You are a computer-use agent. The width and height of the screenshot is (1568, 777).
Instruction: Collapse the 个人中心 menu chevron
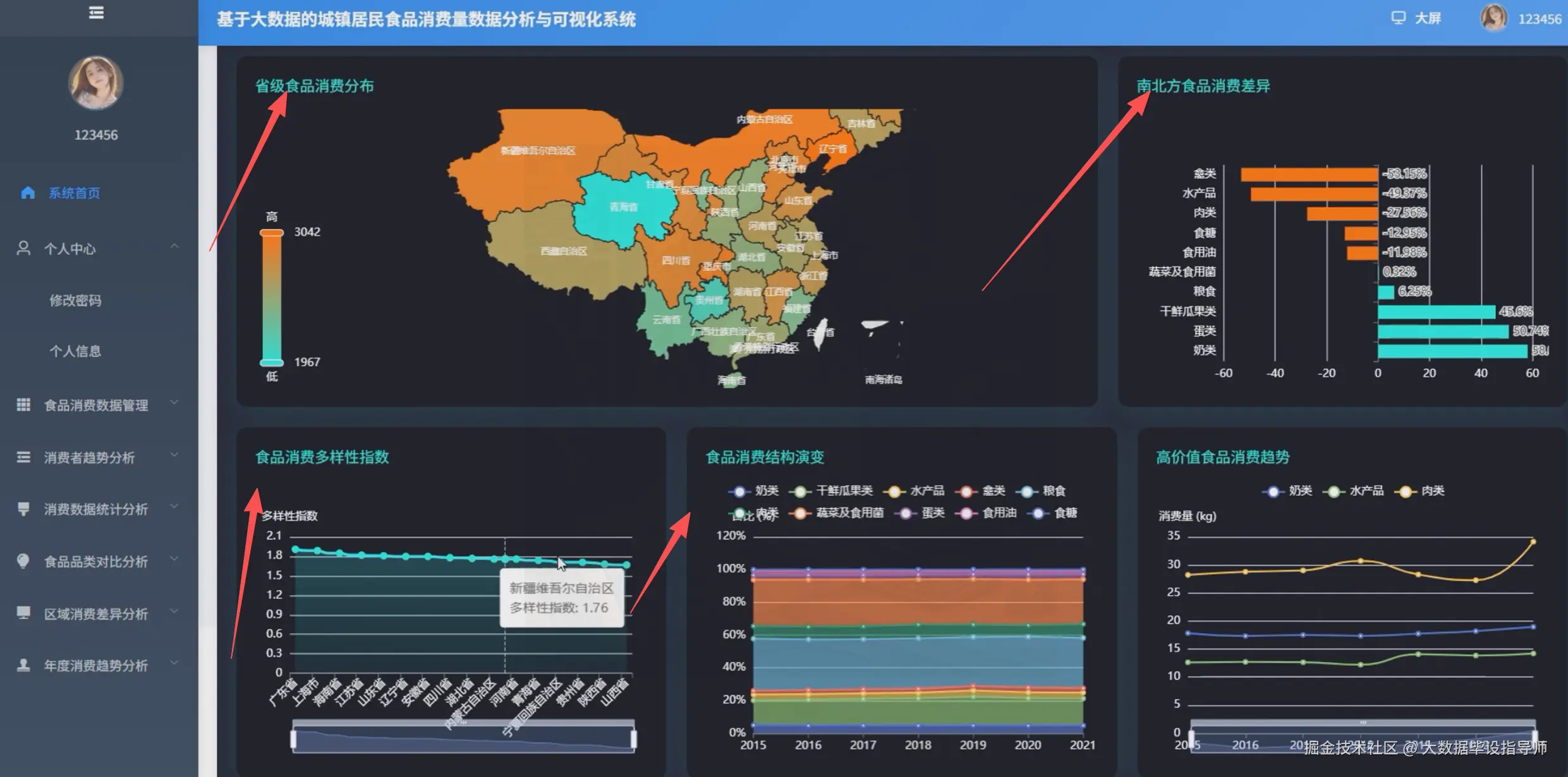click(x=175, y=246)
